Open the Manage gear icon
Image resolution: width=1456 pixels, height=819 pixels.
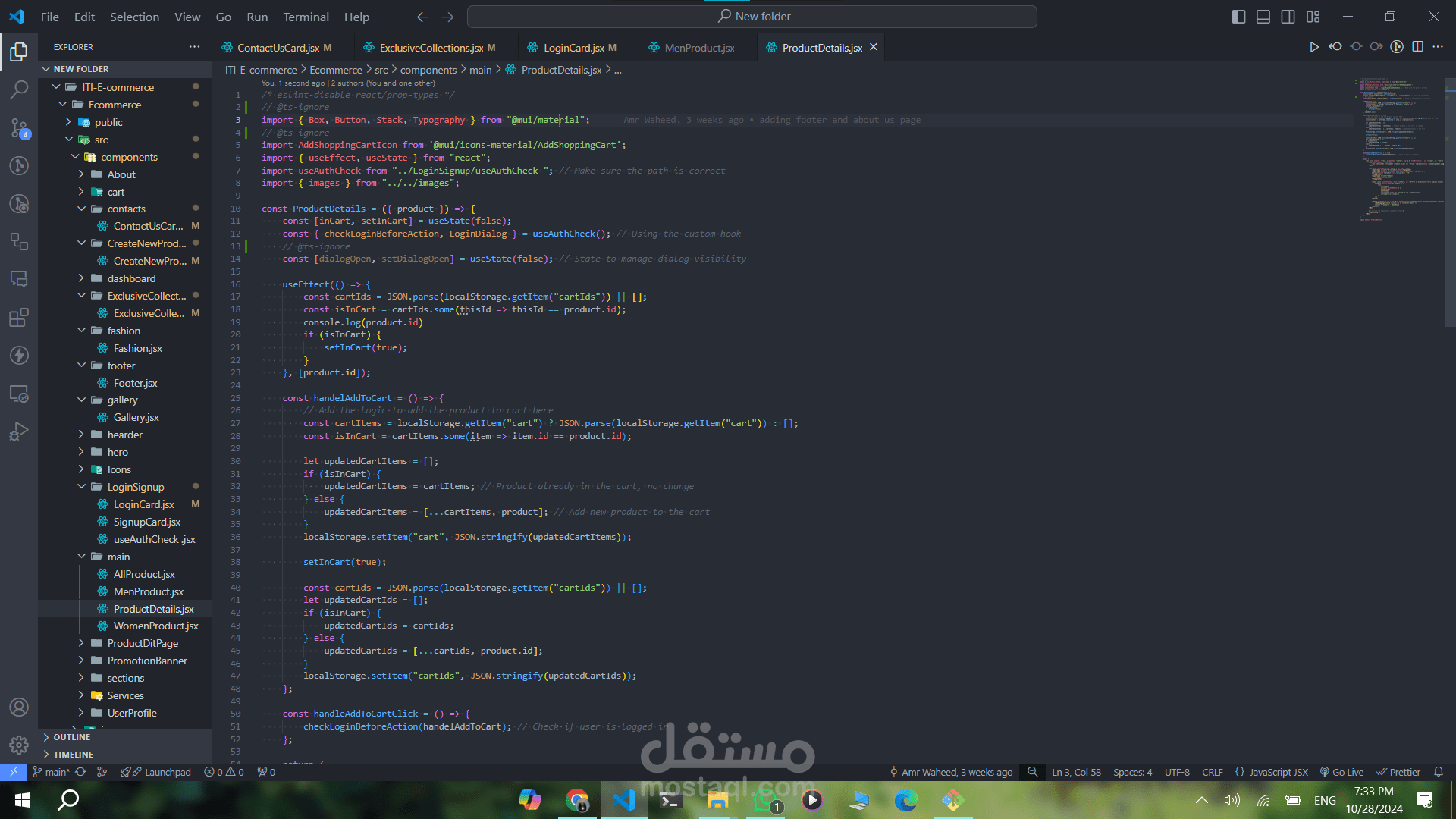[x=19, y=745]
